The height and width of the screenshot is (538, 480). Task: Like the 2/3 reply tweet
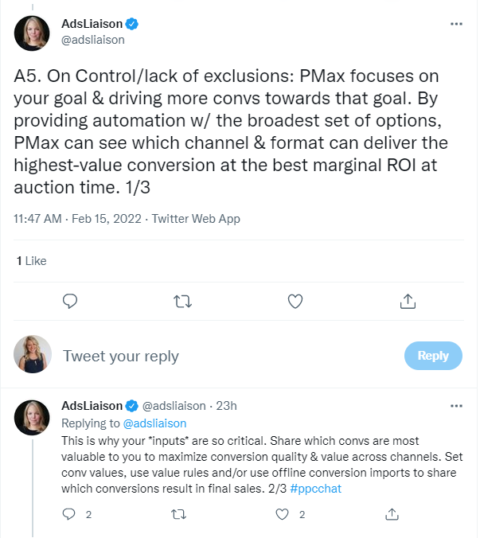tap(282, 514)
